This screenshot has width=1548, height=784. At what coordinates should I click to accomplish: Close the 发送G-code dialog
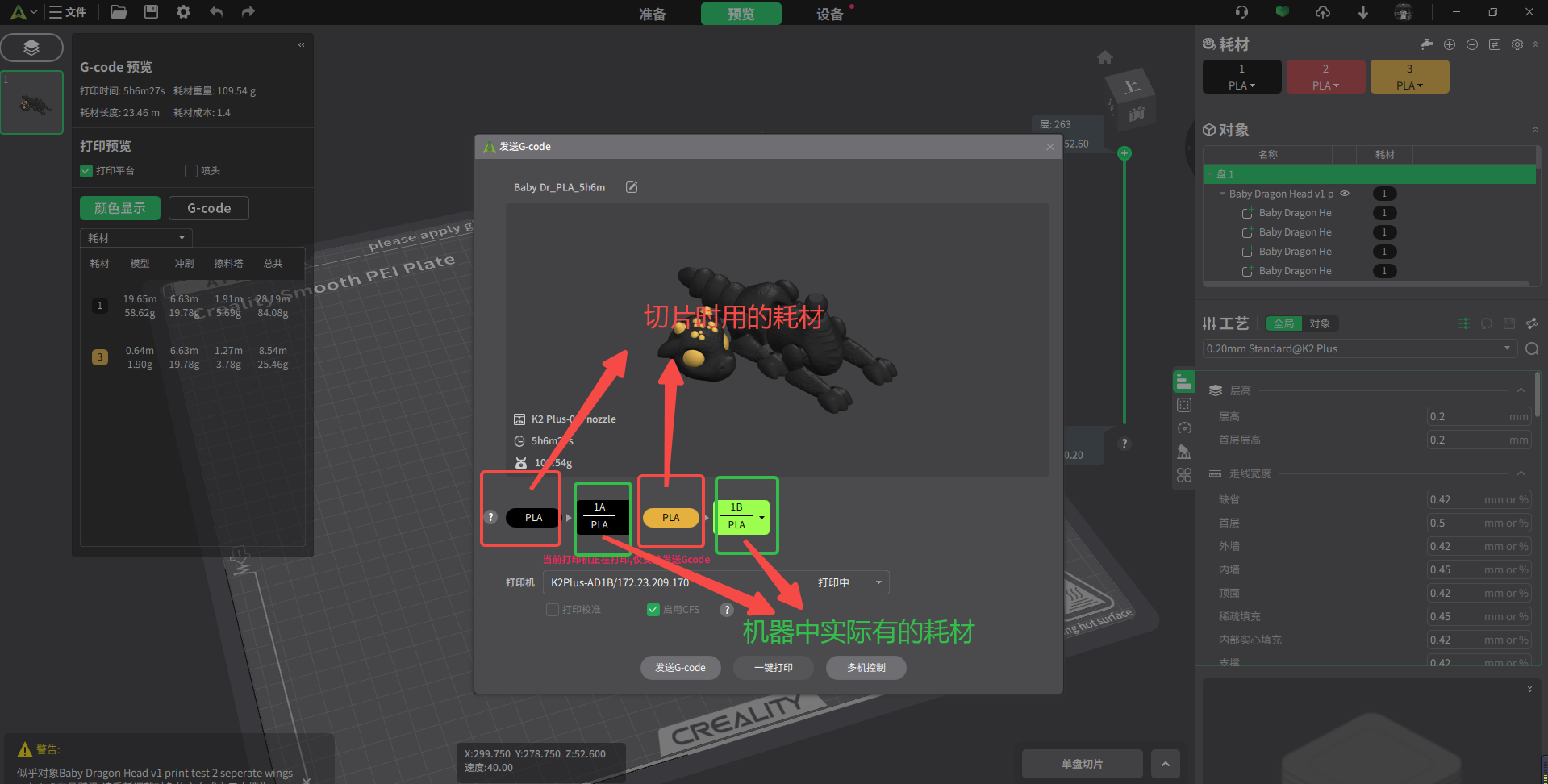coord(1050,147)
